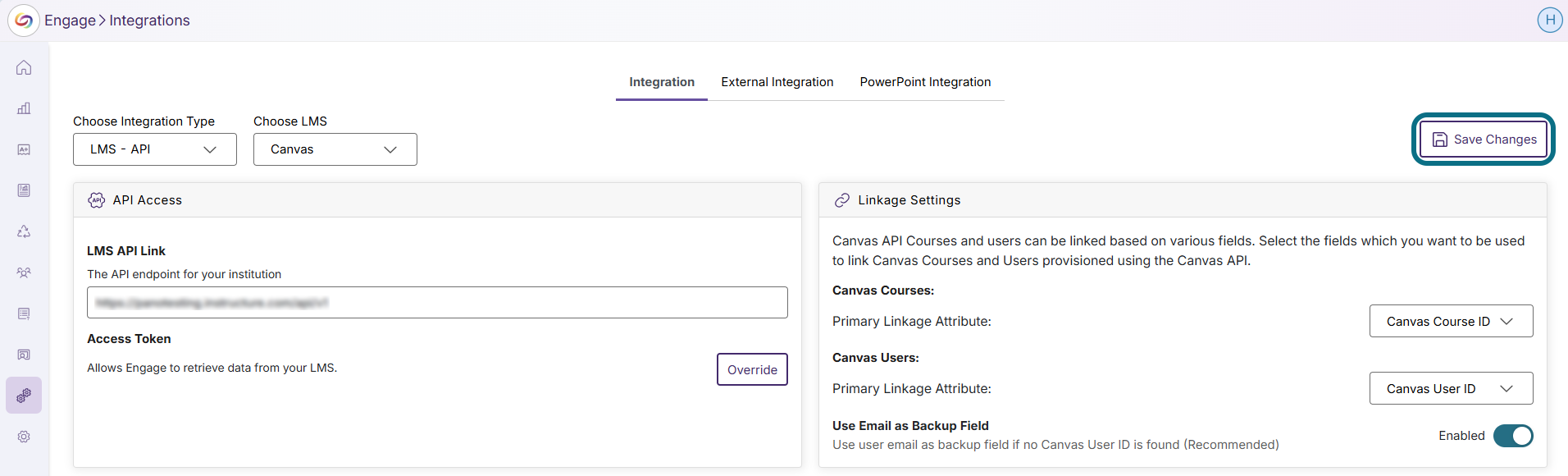The width and height of the screenshot is (1568, 476).
Task: Expand the Canvas User ID dropdown
Action: click(x=1451, y=388)
